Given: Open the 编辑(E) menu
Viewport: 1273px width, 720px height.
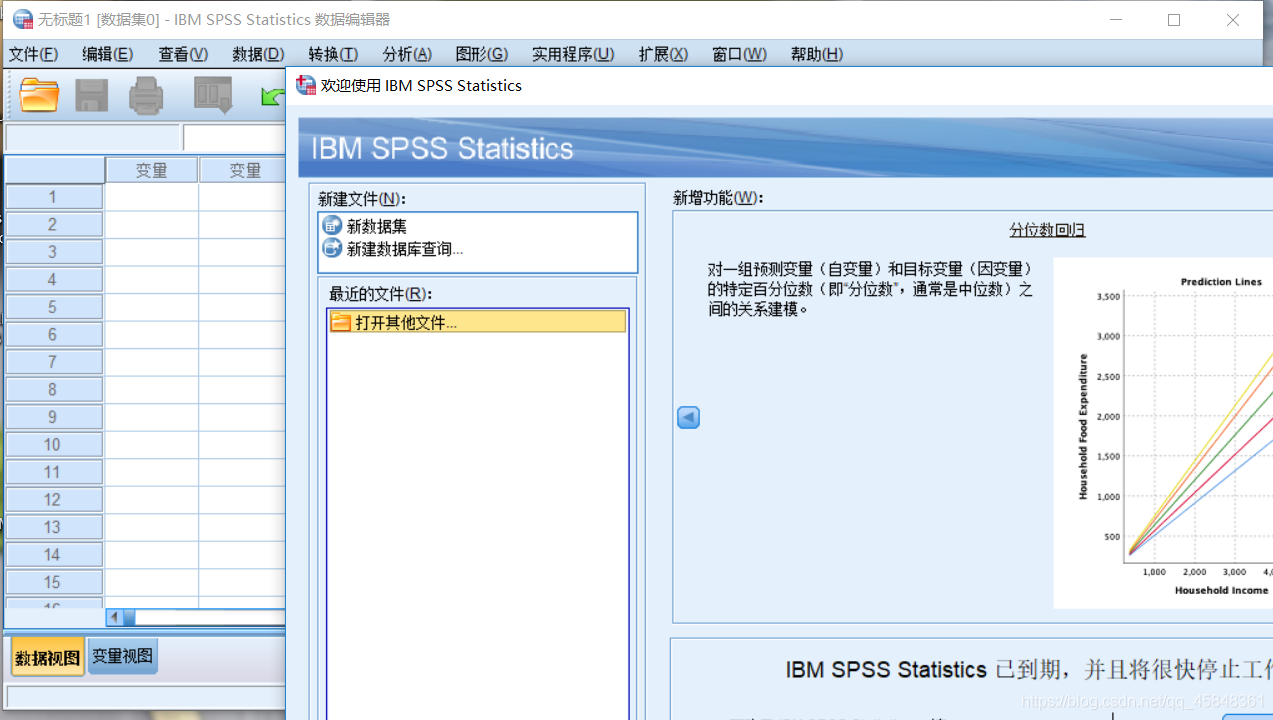Looking at the screenshot, I should coord(107,54).
